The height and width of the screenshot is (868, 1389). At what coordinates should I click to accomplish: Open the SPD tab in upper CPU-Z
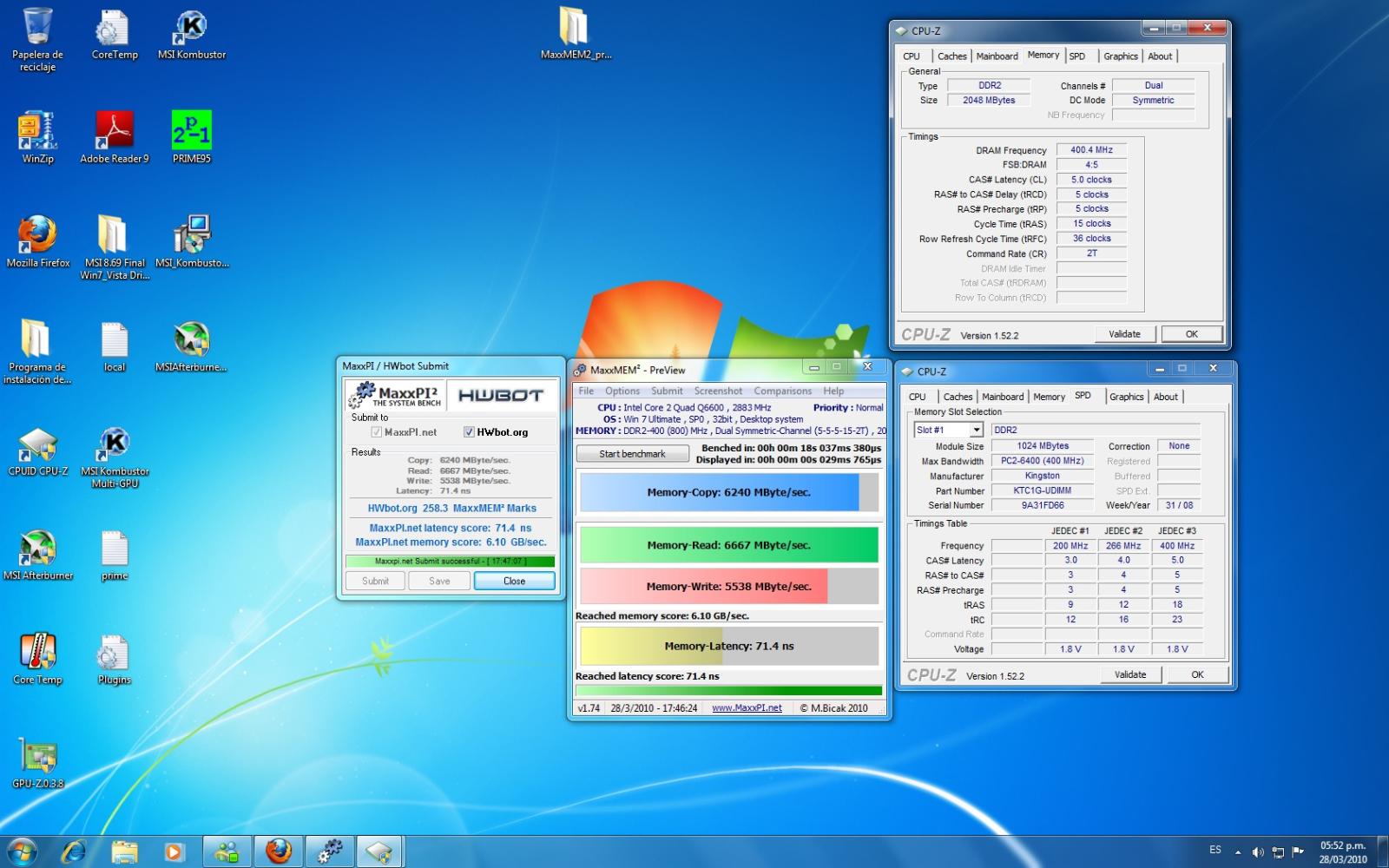(x=1076, y=56)
